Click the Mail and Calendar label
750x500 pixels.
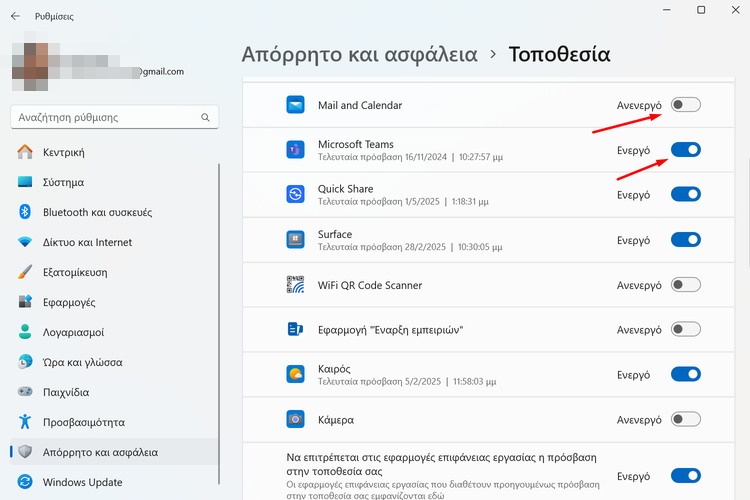360,105
